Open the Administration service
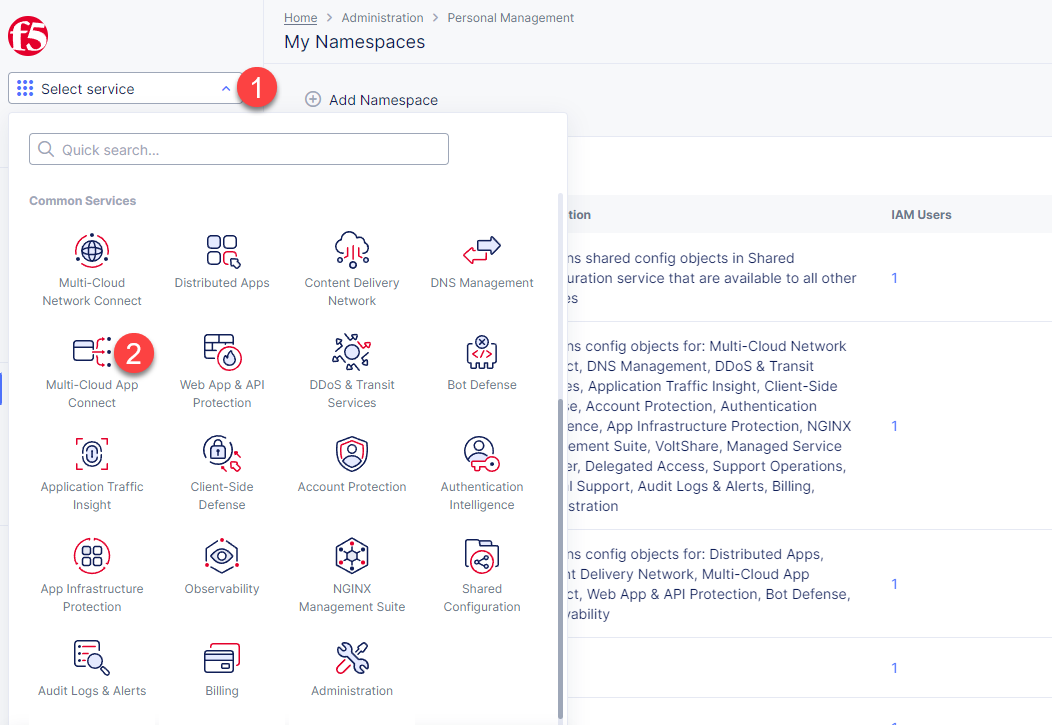This screenshot has height=725, width=1052. click(352, 669)
